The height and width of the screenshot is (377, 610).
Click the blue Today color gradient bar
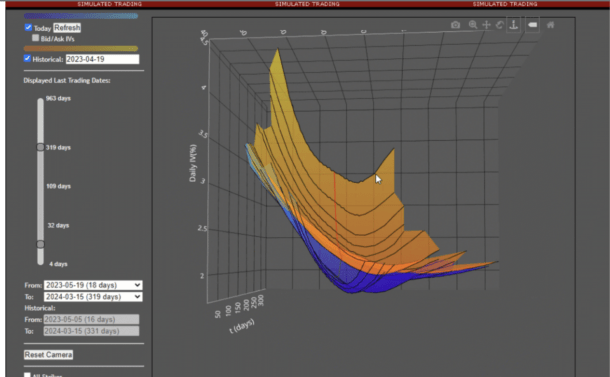(x=81, y=16)
